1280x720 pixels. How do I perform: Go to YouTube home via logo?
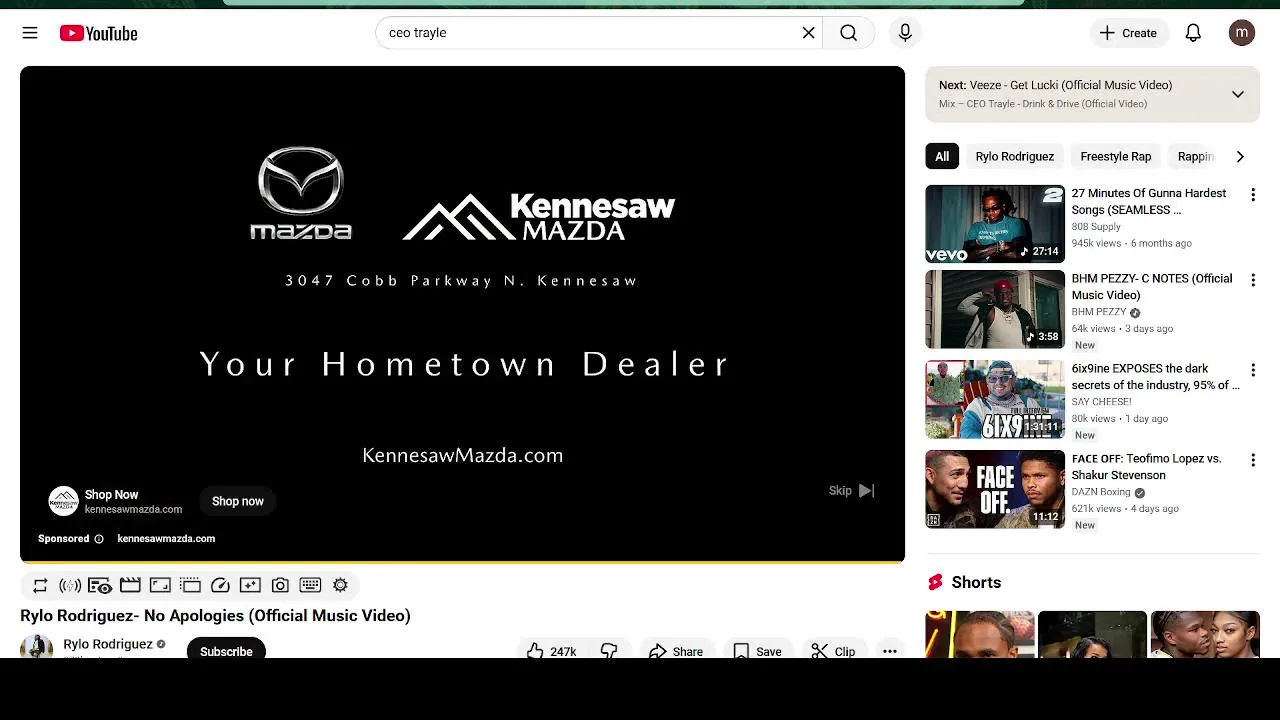click(x=98, y=33)
